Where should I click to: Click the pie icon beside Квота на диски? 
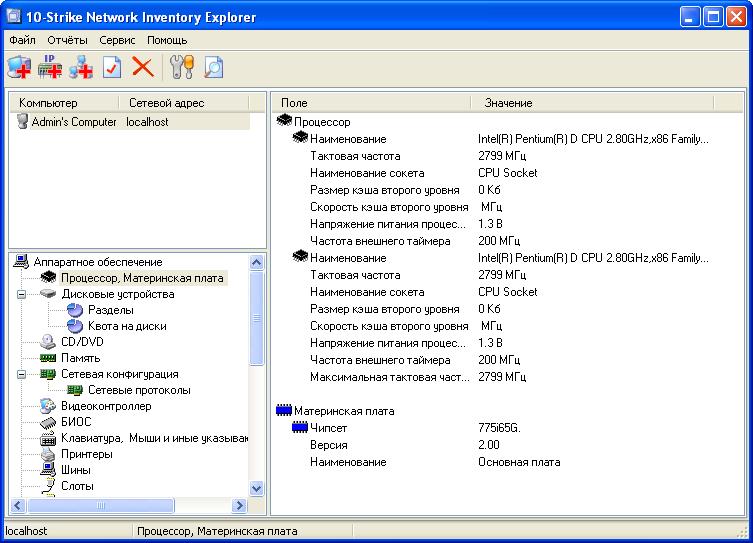coord(75,326)
